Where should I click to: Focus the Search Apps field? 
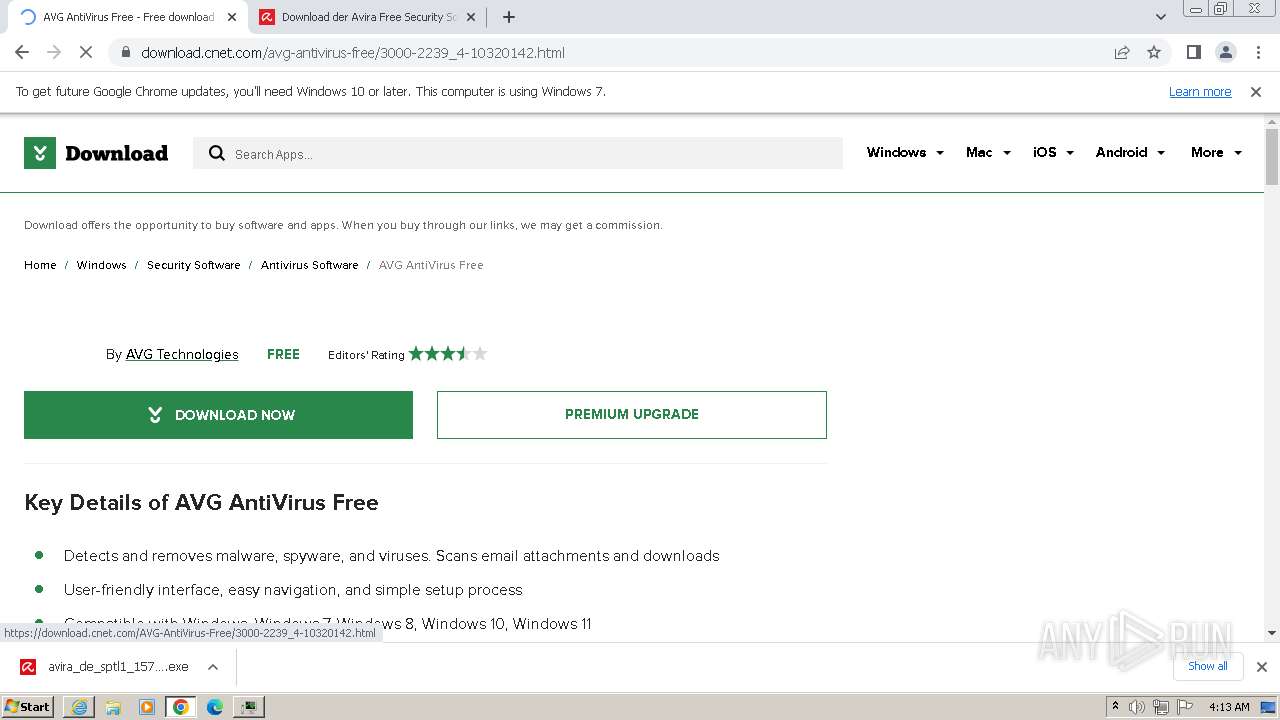point(518,153)
